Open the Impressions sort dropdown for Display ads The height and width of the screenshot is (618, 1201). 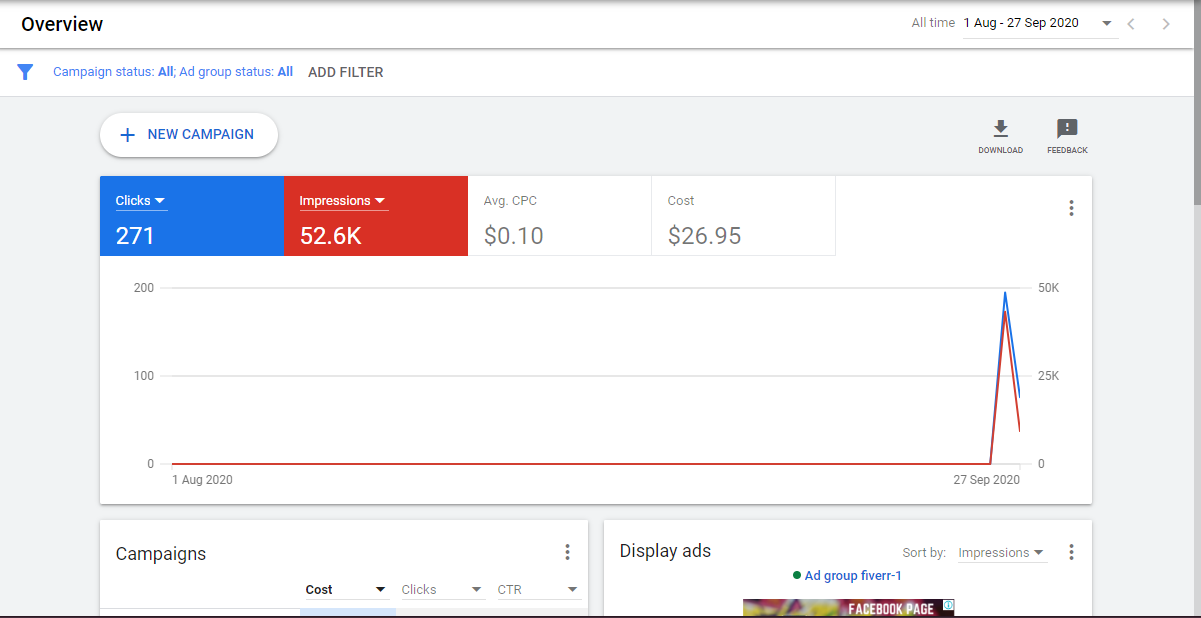pos(1001,552)
